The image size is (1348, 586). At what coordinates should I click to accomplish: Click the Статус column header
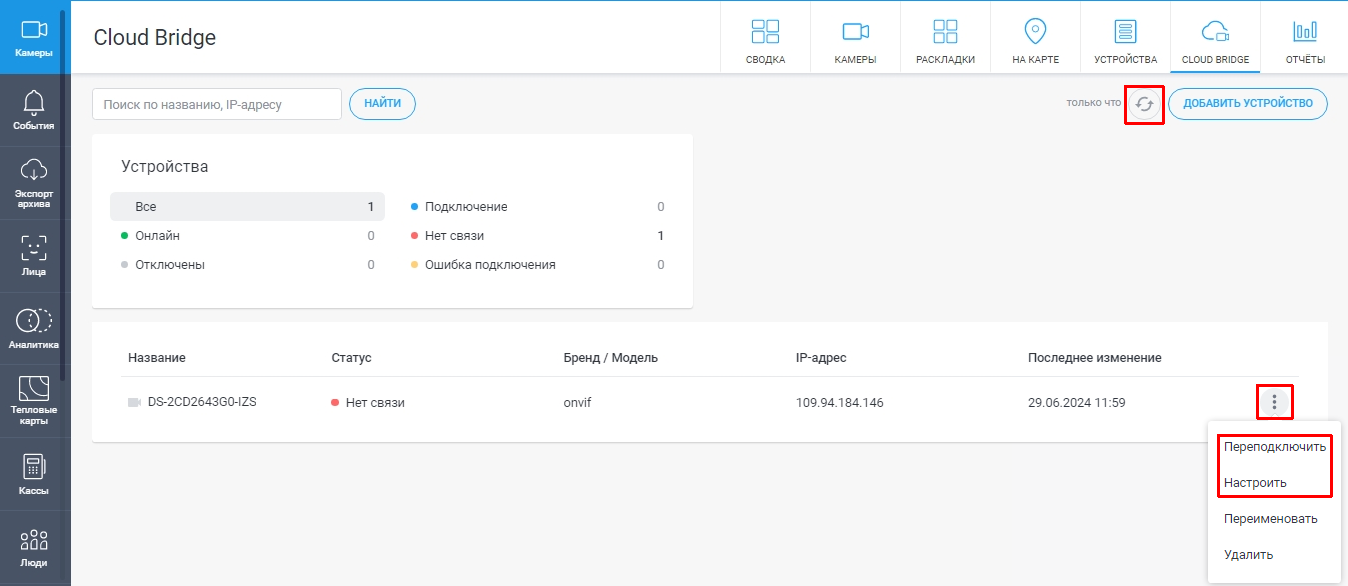tap(351, 358)
